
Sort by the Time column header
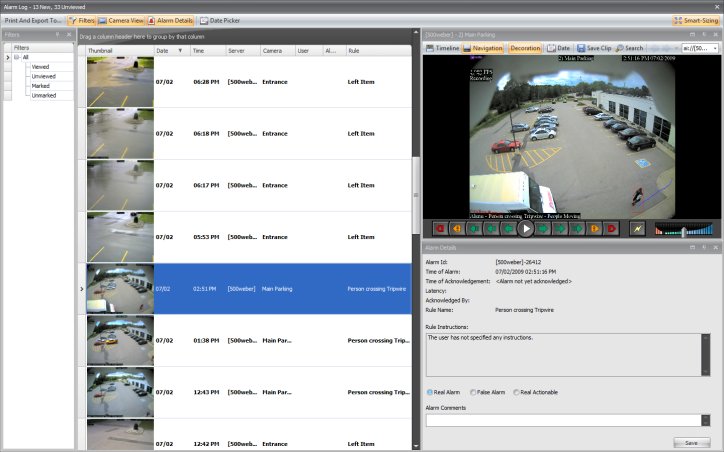click(208, 51)
